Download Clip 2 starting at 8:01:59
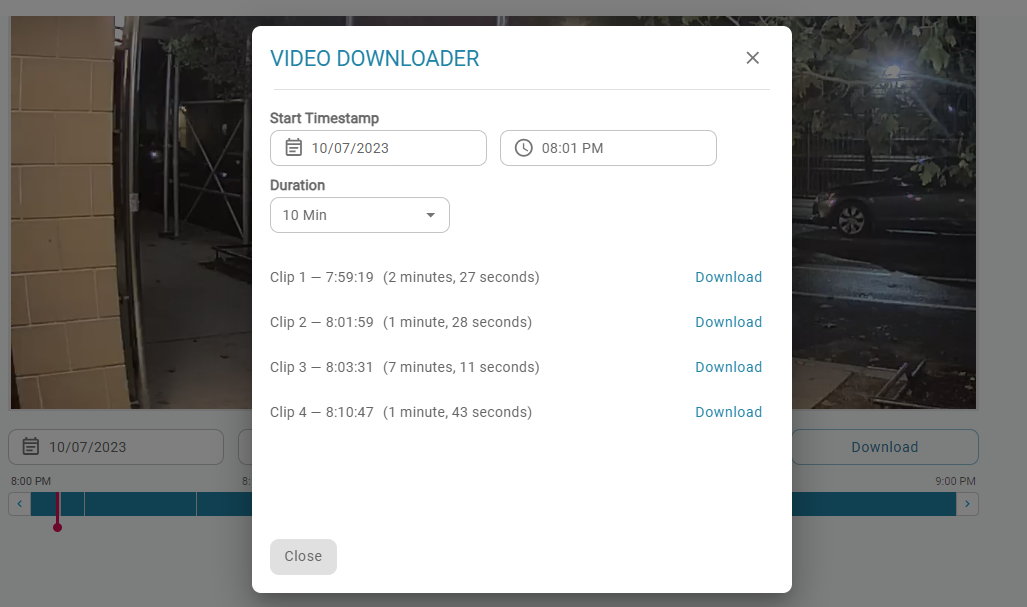 728,322
